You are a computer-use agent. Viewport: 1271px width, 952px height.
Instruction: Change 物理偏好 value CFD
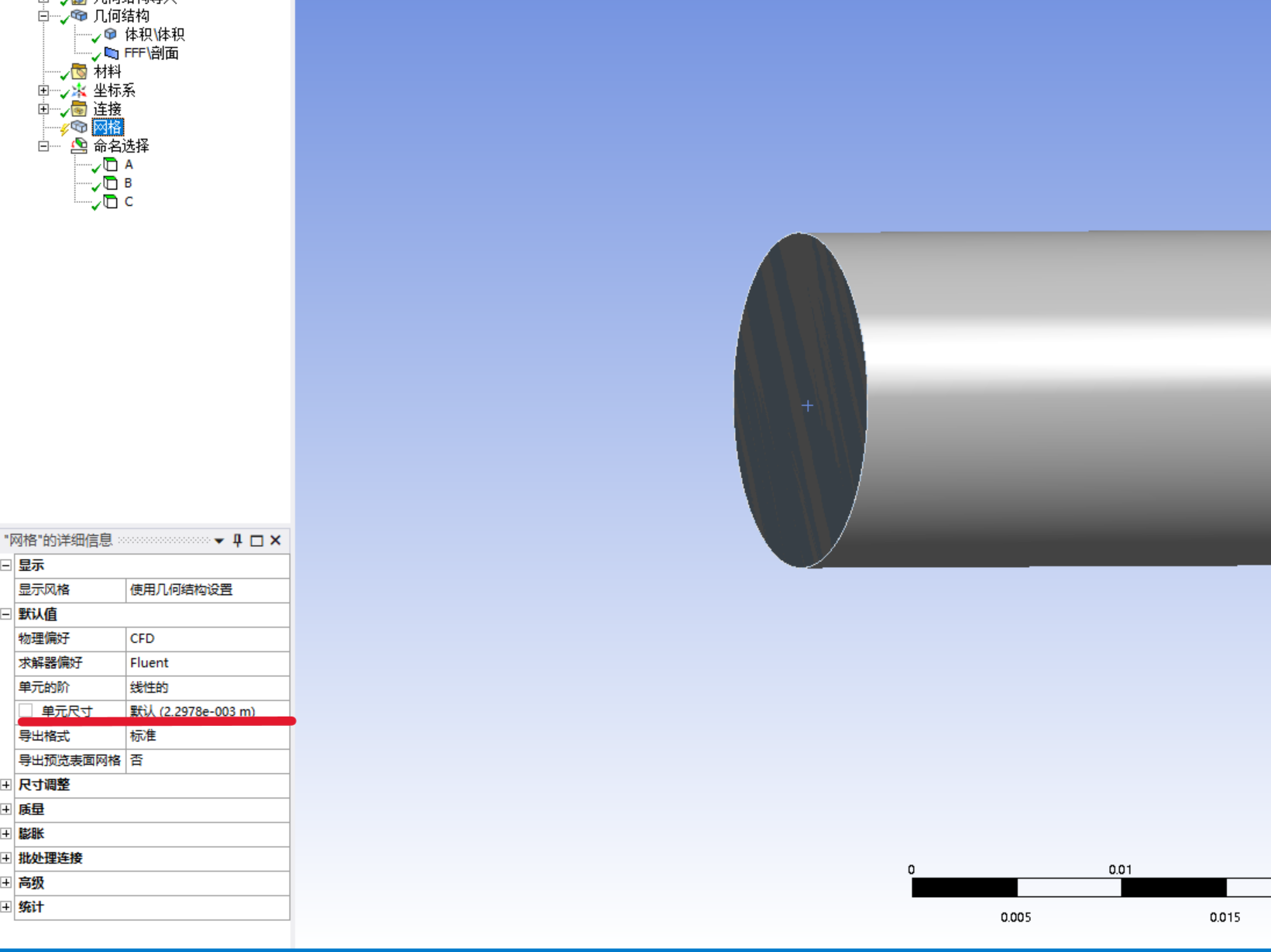pyautogui.click(x=208, y=638)
